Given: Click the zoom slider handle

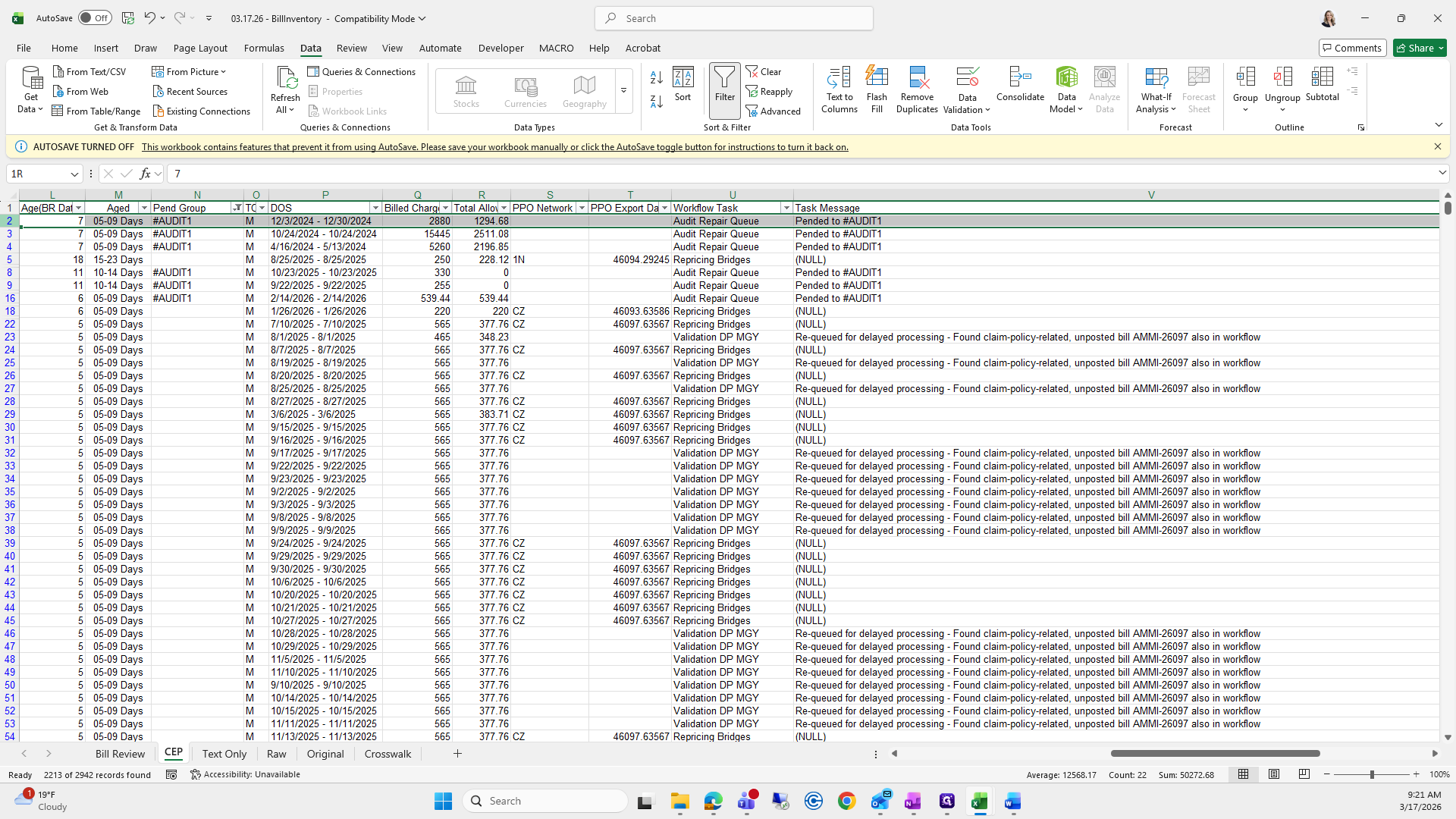Looking at the screenshot, I should (x=1371, y=774).
